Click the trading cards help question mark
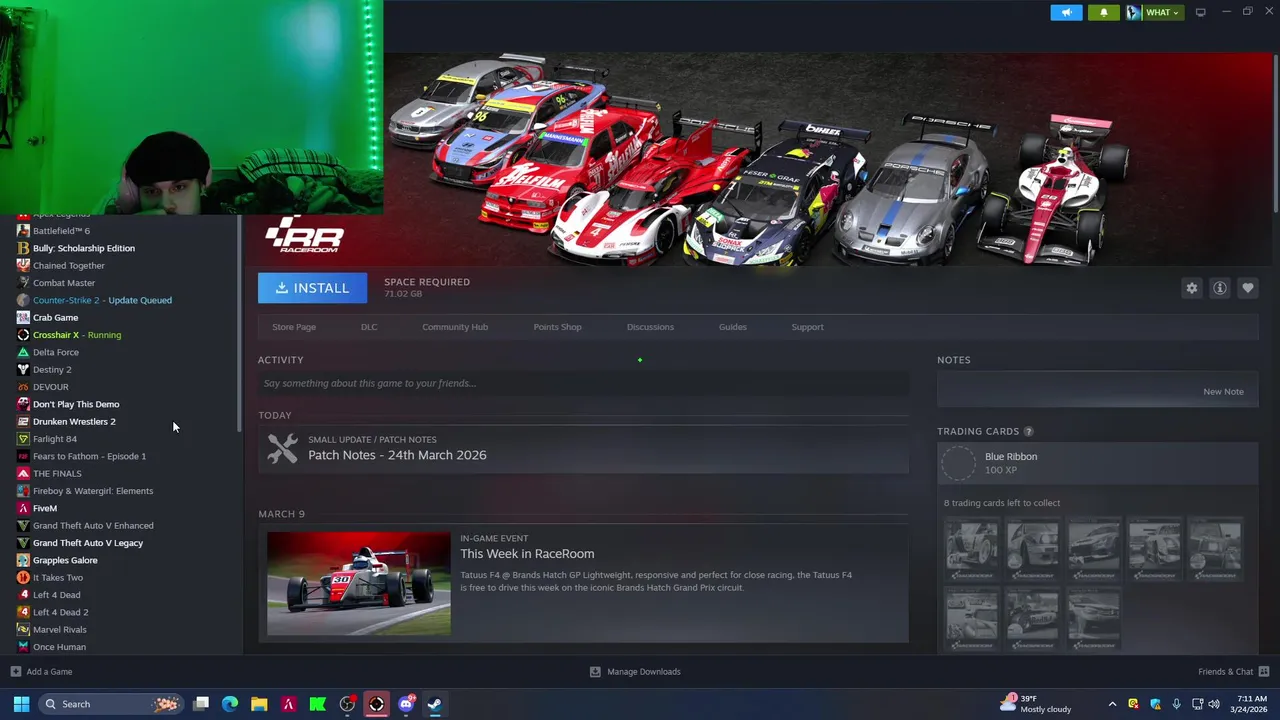The image size is (1280, 720). 1028,431
